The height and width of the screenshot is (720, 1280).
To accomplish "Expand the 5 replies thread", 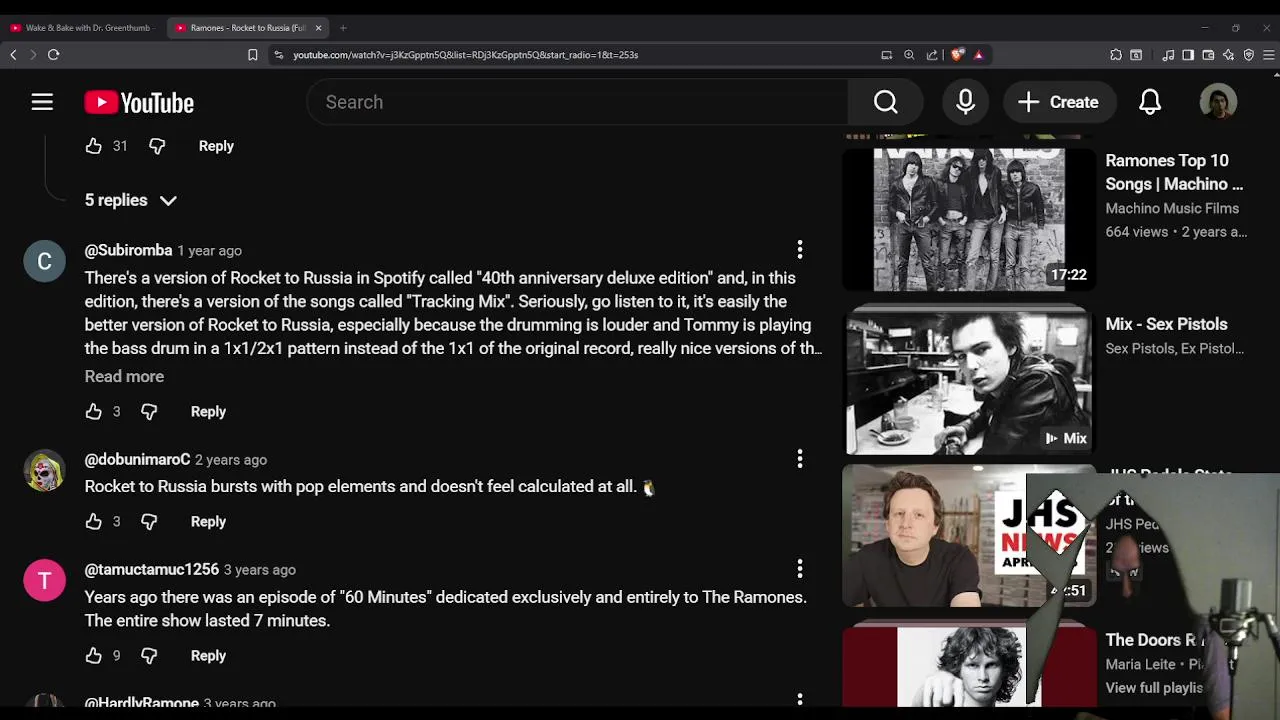I will pos(131,200).
